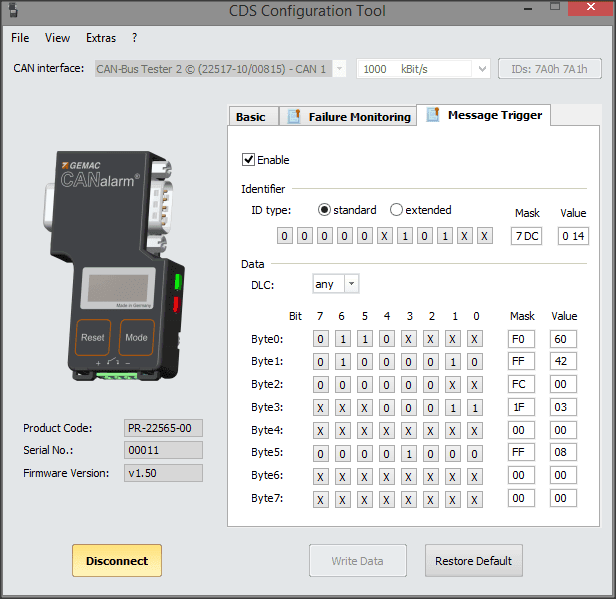Screen dimensions: 616x599
Task: Open the DLC dropdown
Action: click(350, 284)
